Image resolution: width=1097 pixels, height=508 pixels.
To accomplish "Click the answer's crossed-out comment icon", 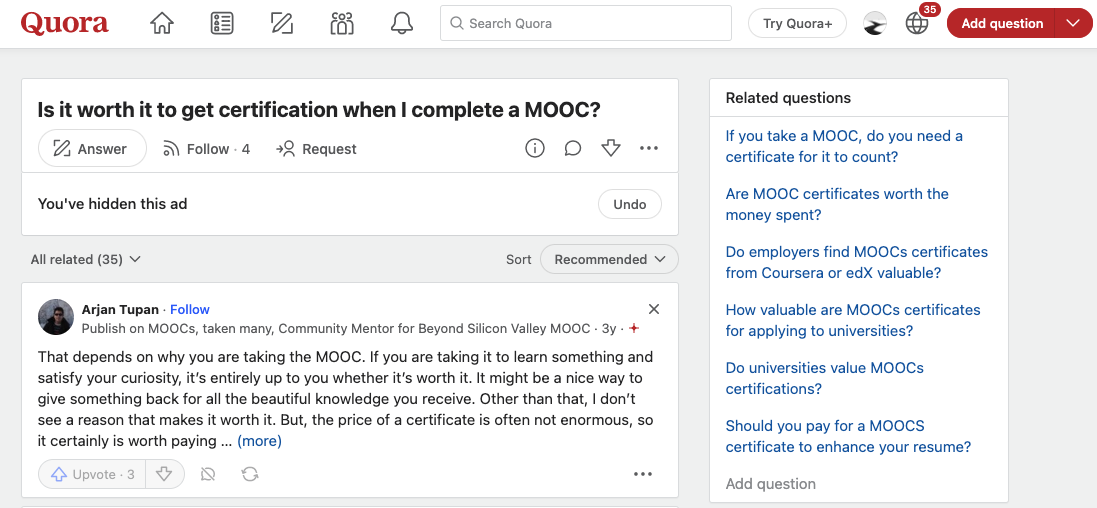I will pos(208,474).
